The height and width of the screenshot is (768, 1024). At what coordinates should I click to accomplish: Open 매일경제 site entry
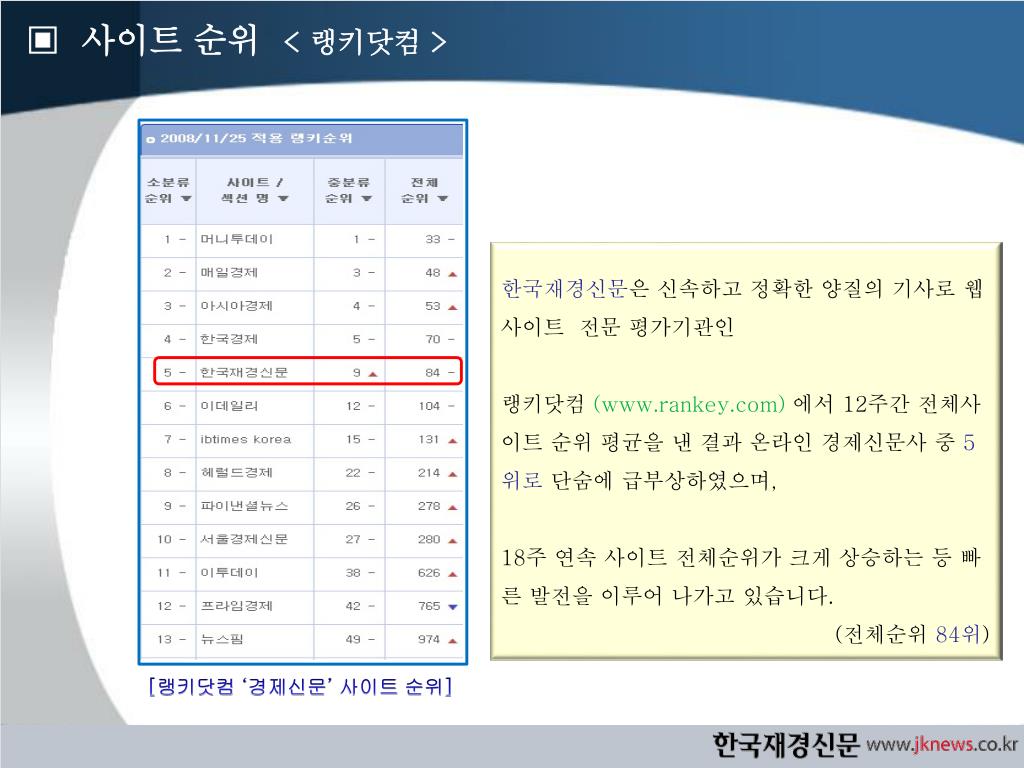[229, 272]
